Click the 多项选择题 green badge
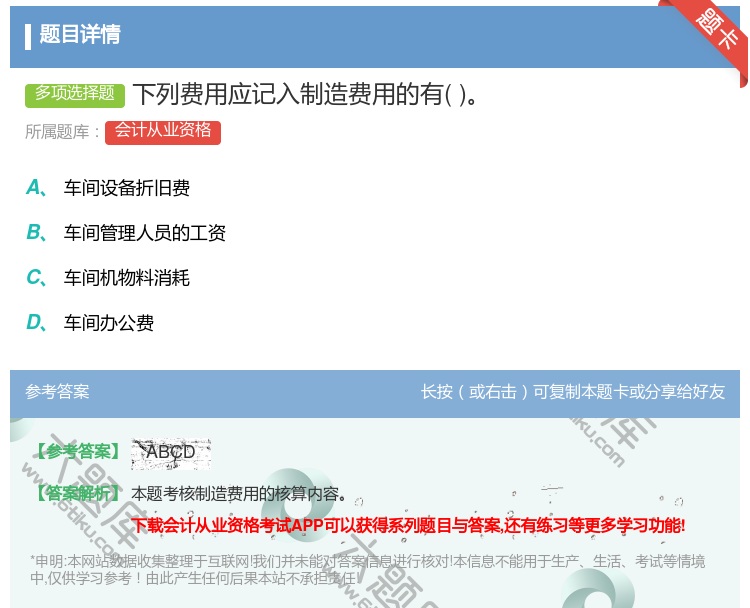 coord(75,95)
